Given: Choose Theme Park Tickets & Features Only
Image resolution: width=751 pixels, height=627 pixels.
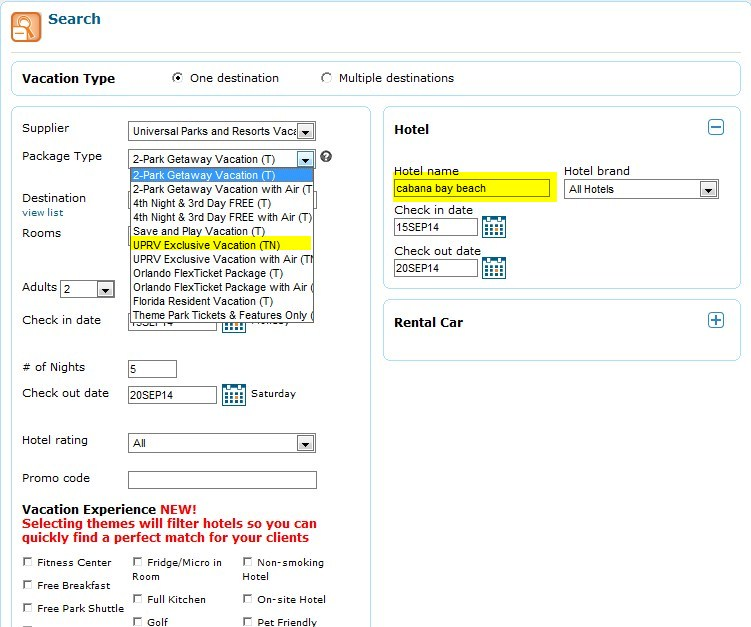Looking at the screenshot, I should (x=222, y=315).
